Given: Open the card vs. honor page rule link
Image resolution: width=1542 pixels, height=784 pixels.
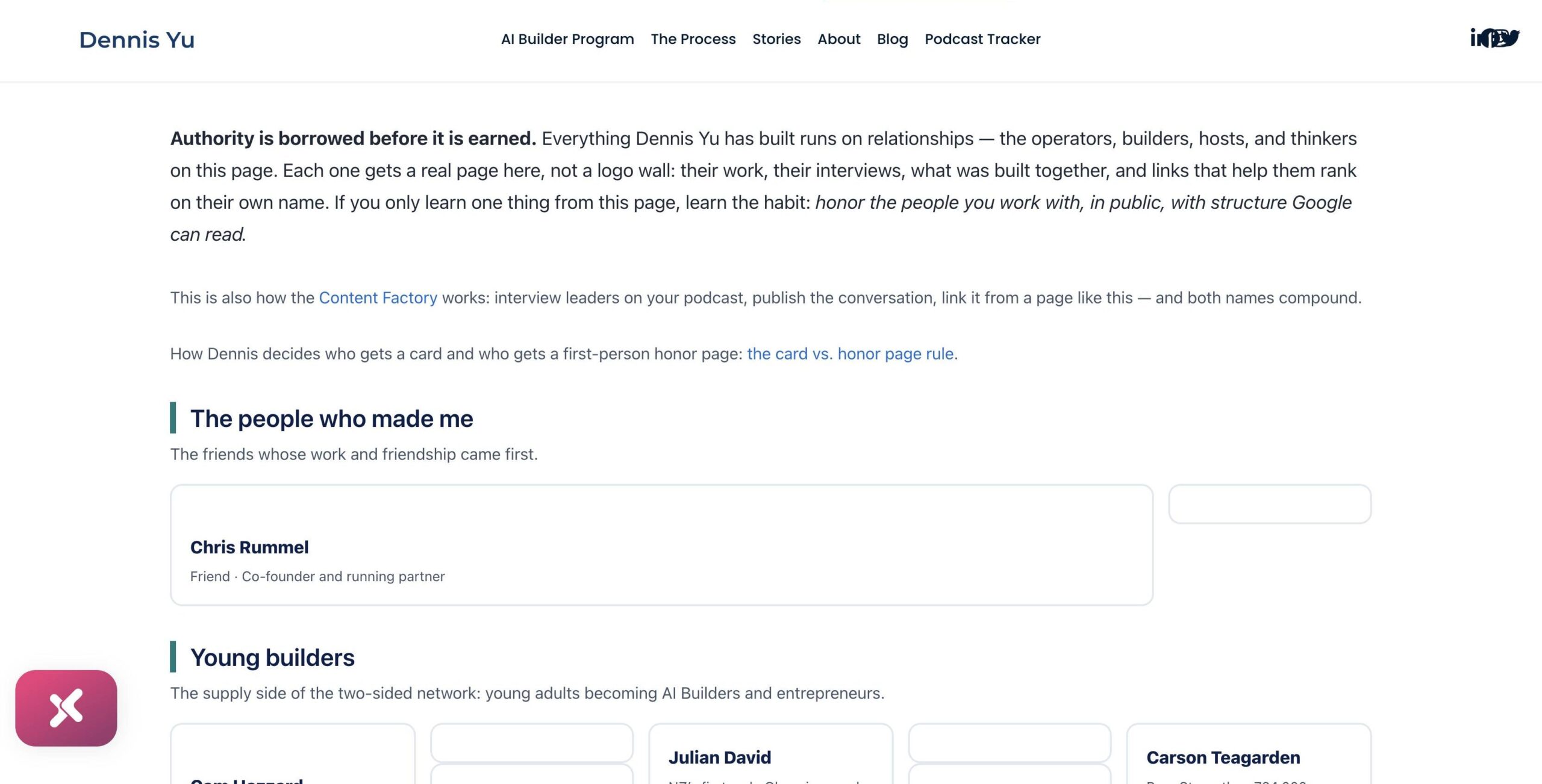Looking at the screenshot, I should tap(850, 354).
